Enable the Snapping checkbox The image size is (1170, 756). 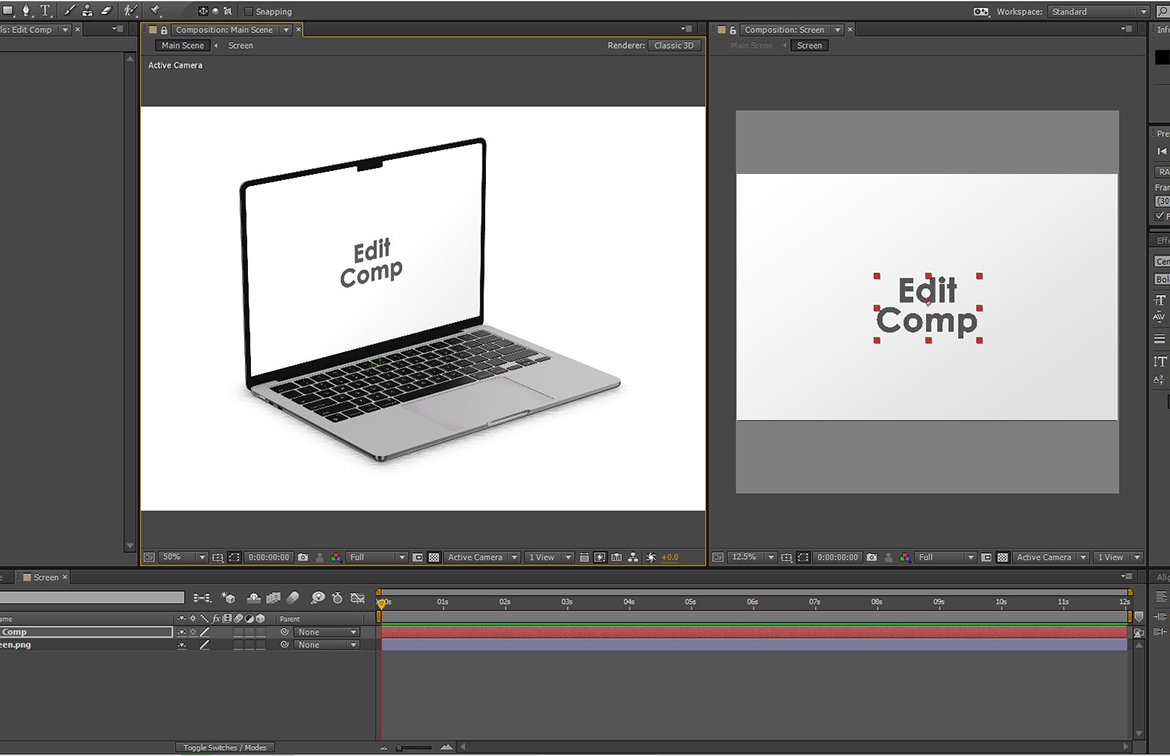tap(249, 12)
